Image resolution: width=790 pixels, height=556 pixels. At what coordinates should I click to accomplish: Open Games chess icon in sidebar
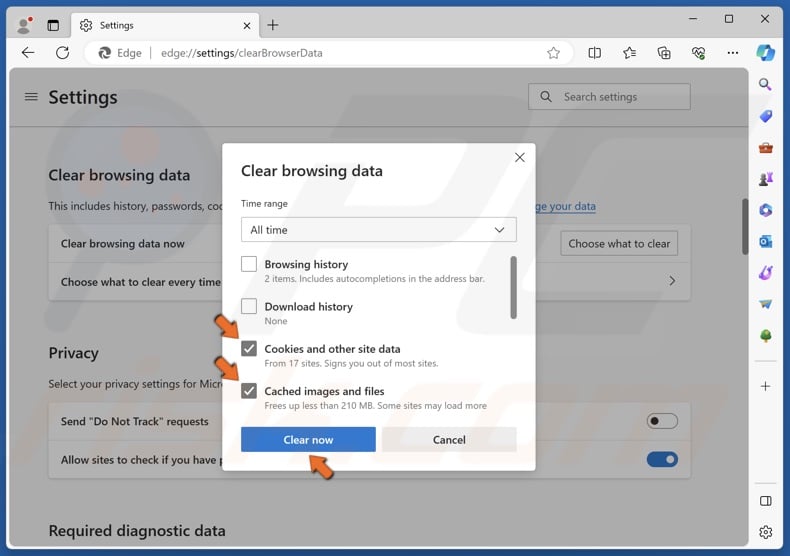tap(765, 179)
